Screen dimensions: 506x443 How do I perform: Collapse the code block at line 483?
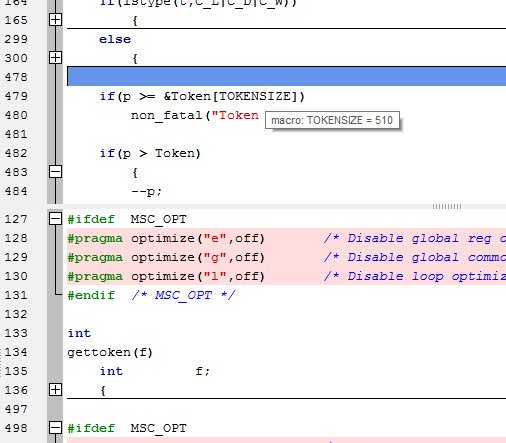click(x=55, y=172)
